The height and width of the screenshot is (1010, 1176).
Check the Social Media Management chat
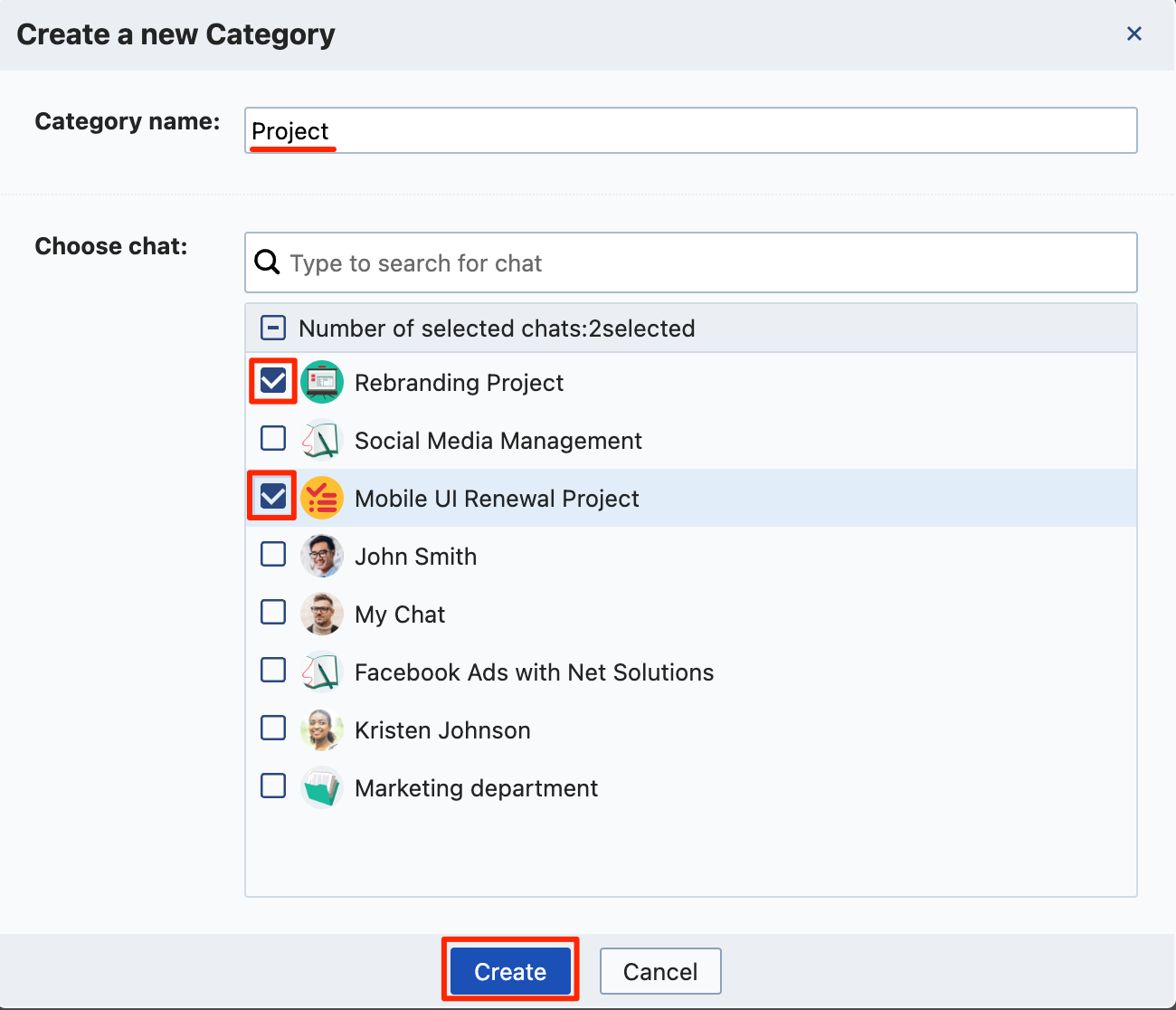[x=272, y=438]
